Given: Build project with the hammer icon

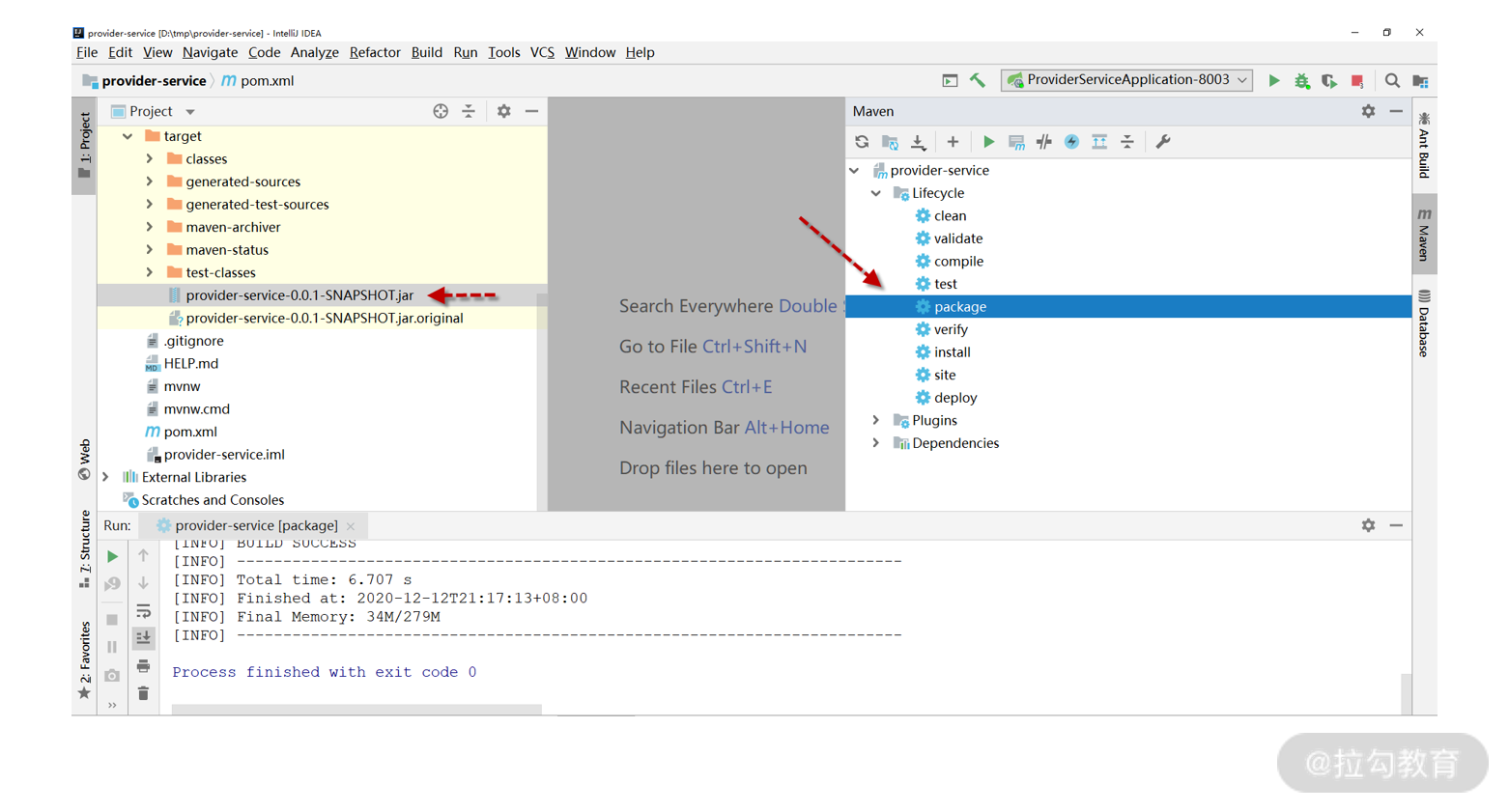Looking at the screenshot, I should tap(978, 81).
